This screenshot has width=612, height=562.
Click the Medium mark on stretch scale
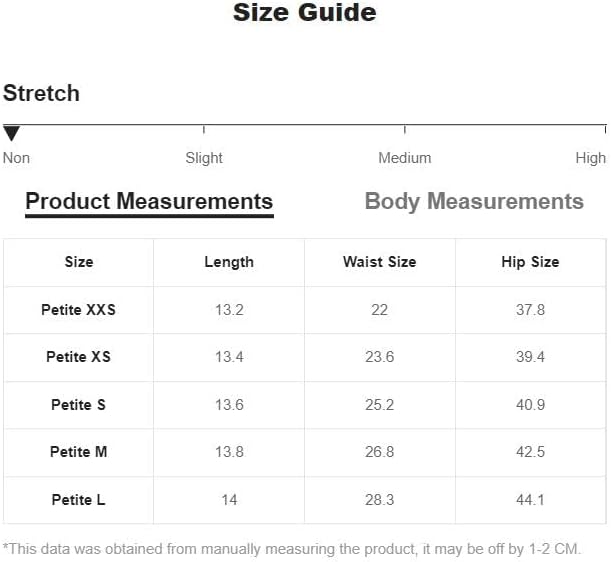tap(405, 158)
